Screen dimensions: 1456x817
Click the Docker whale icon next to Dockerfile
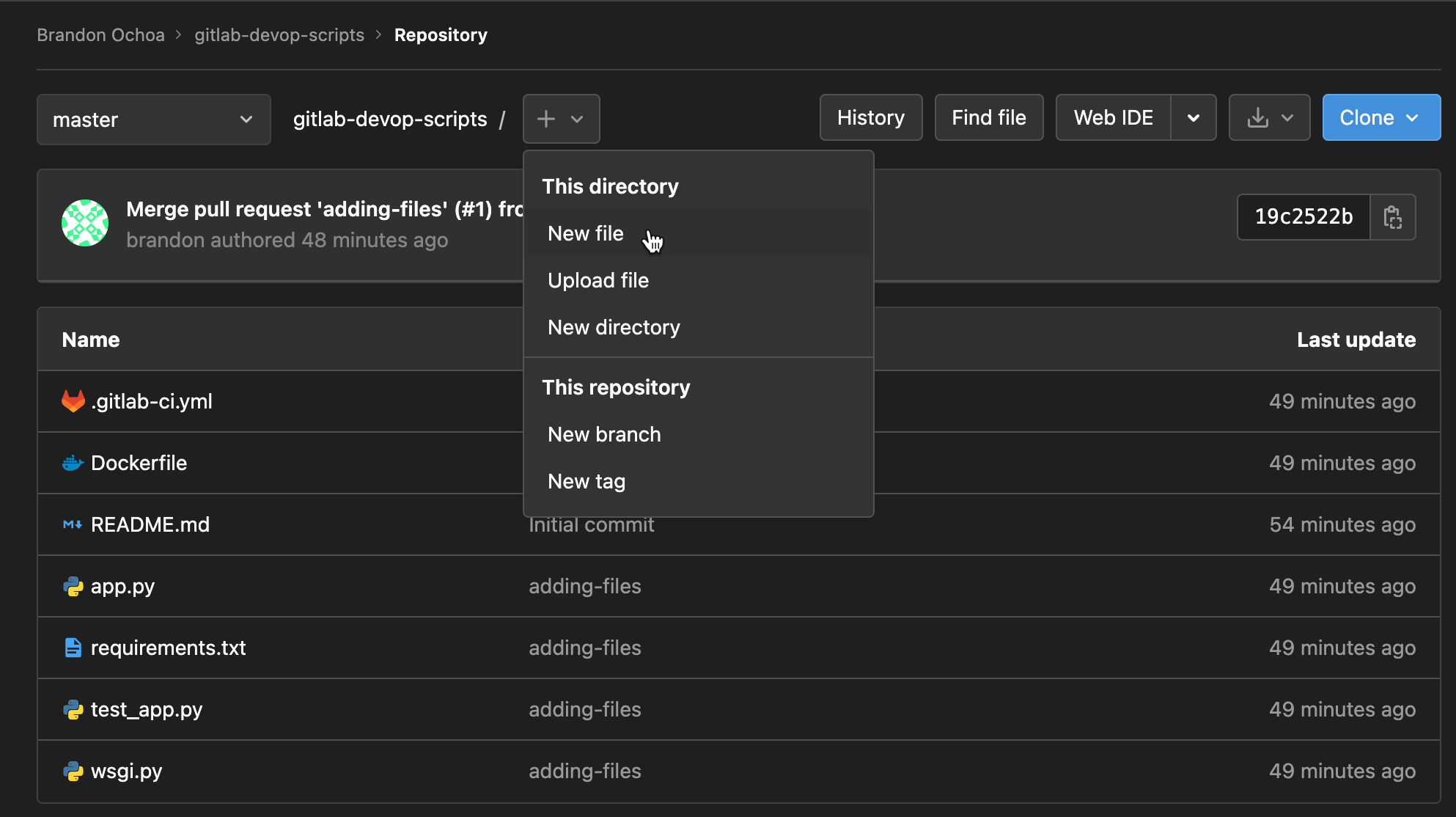pyautogui.click(x=73, y=463)
